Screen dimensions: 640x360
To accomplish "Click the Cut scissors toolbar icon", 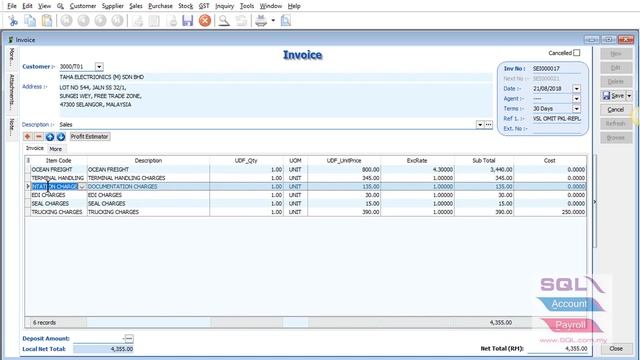I will pyautogui.click(x=13, y=20).
